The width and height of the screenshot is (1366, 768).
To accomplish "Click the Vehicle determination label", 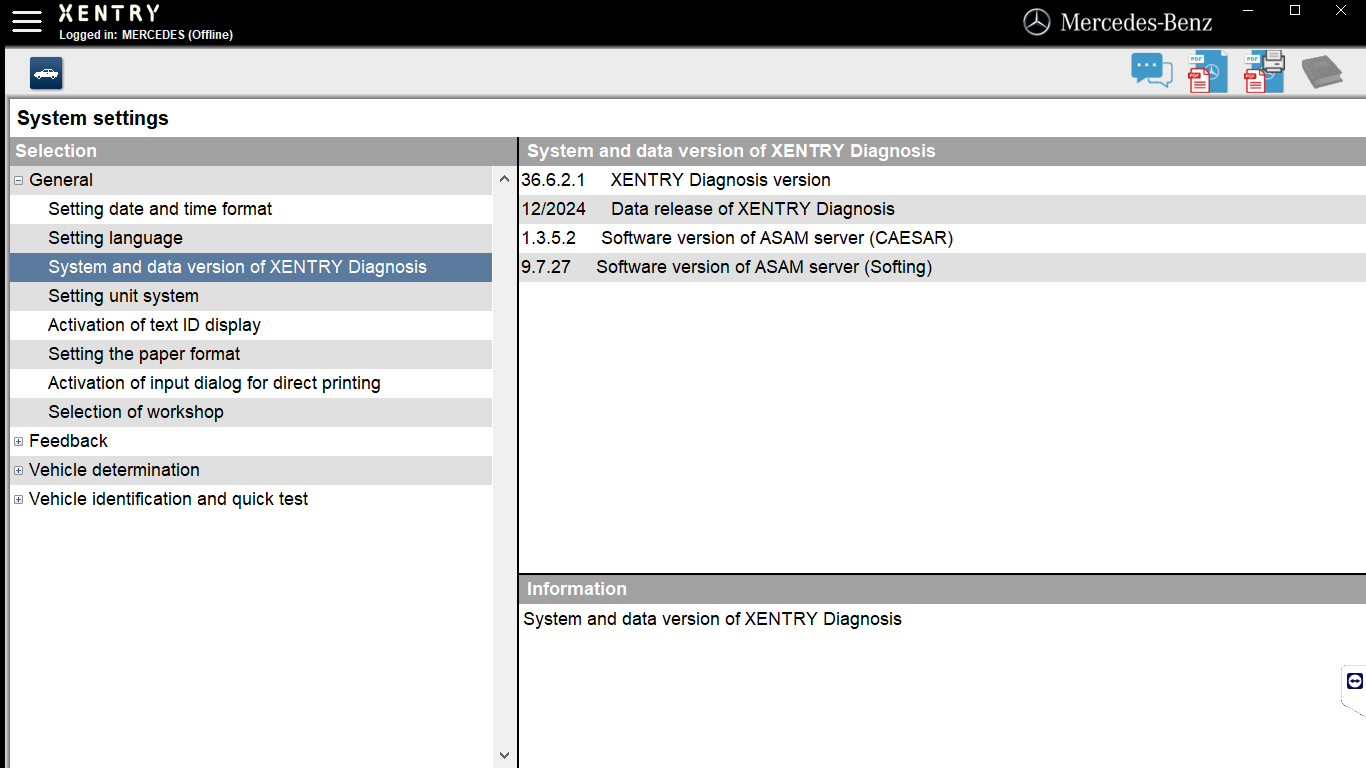I will pyautogui.click(x=114, y=470).
